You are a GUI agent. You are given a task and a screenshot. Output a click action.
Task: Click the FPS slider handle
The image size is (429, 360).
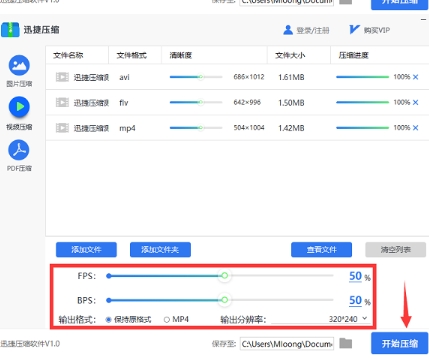coord(225,276)
